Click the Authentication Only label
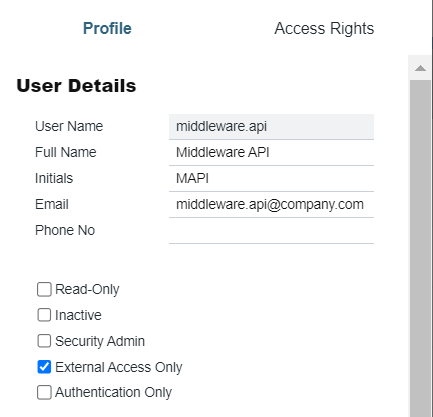The image size is (433, 417). pyautogui.click(x=113, y=393)
